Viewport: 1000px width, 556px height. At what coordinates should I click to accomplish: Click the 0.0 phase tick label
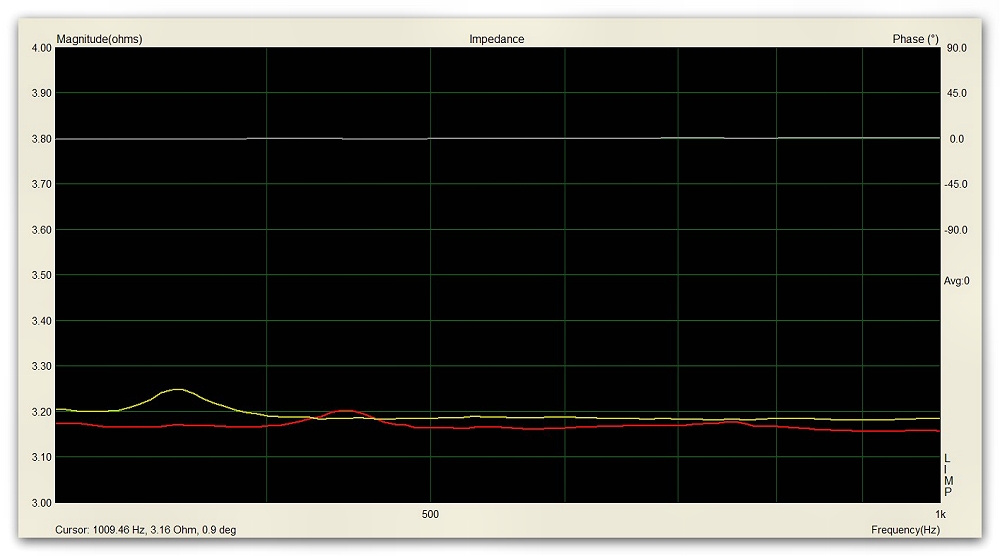956,139
